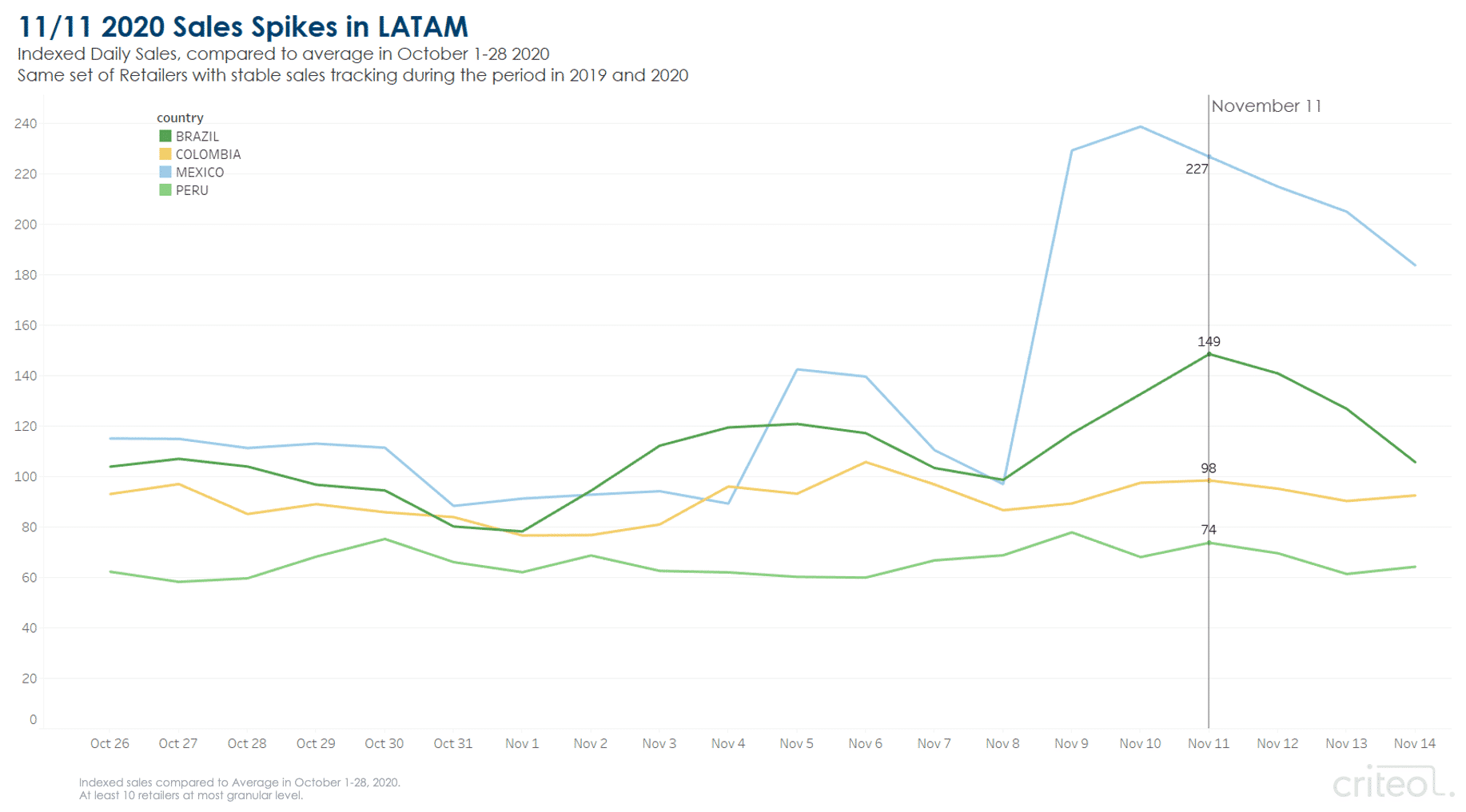
Task: Click the 'Nov 12' x-axis label
Action: (1277, 743)
